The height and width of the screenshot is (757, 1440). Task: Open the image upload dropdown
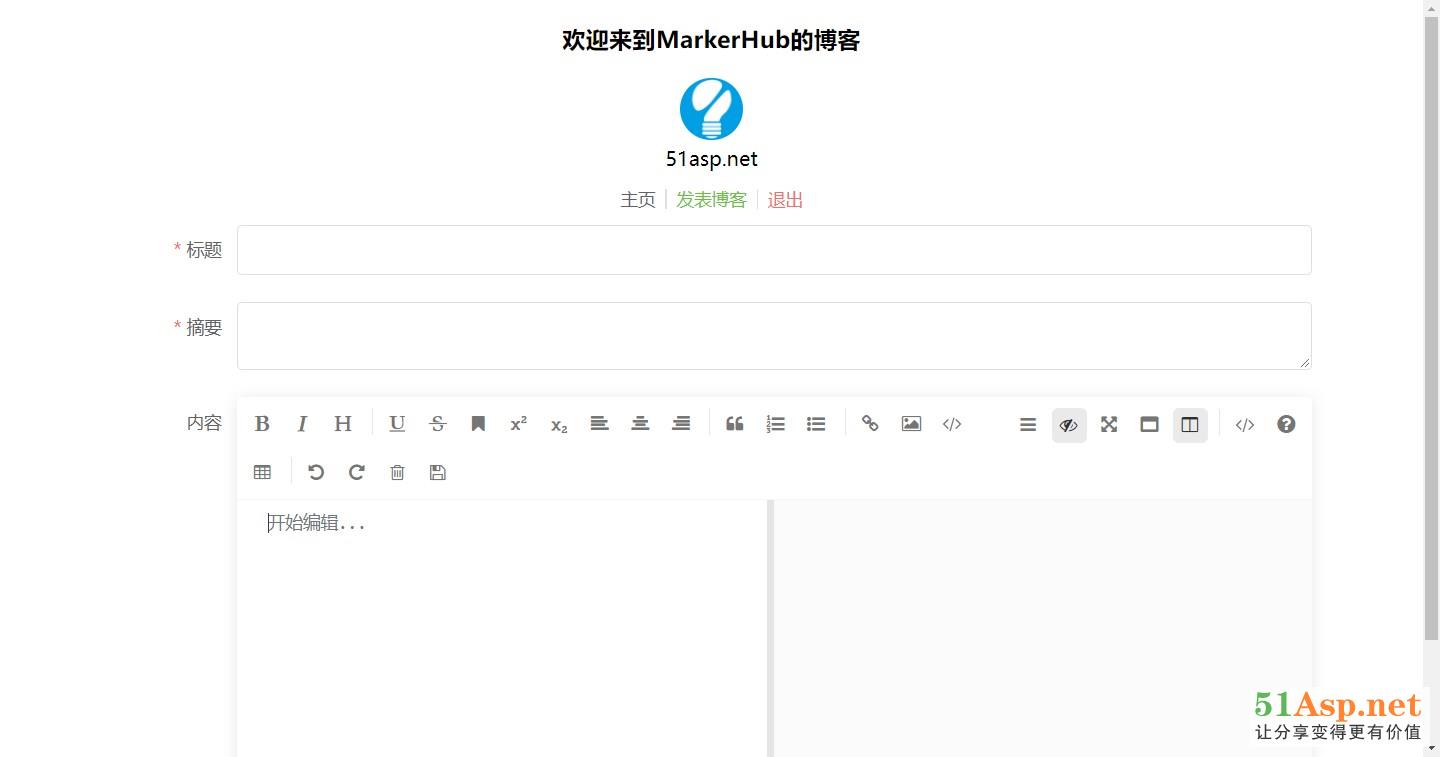(911, 424)
